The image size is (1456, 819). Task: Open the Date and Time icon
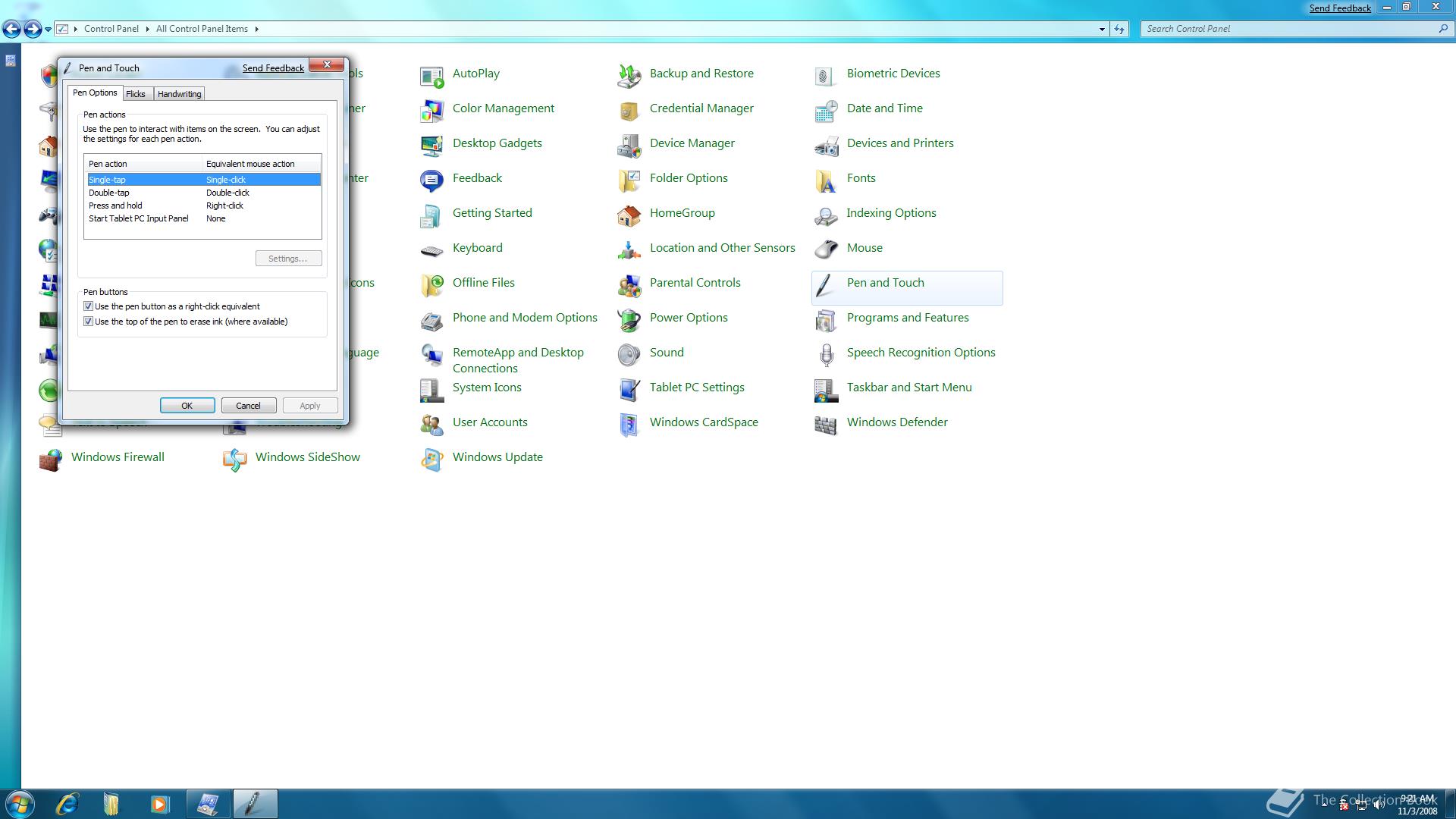pos(826,111)
